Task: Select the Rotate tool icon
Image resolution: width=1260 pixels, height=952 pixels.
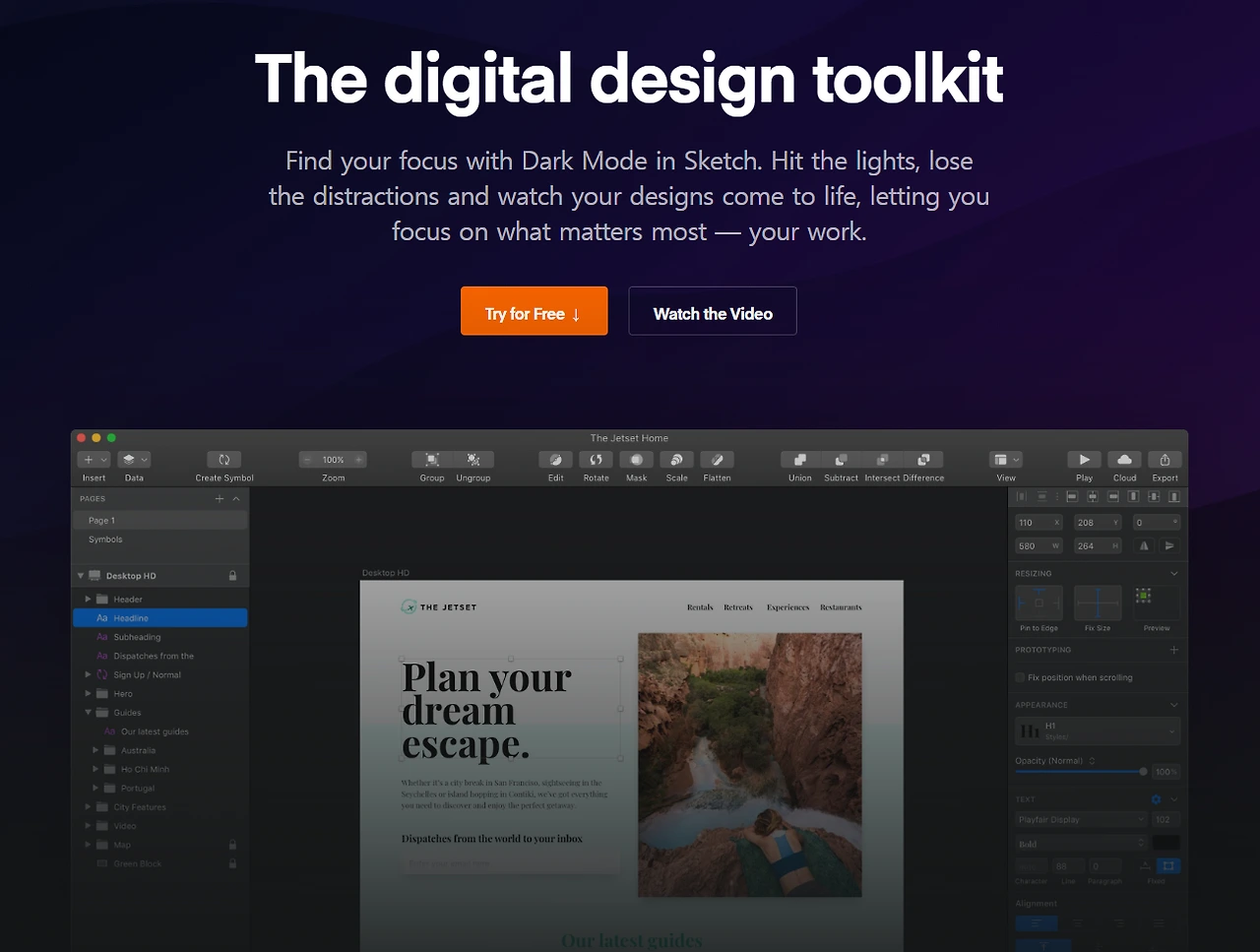Action: (x=597, y=460)
